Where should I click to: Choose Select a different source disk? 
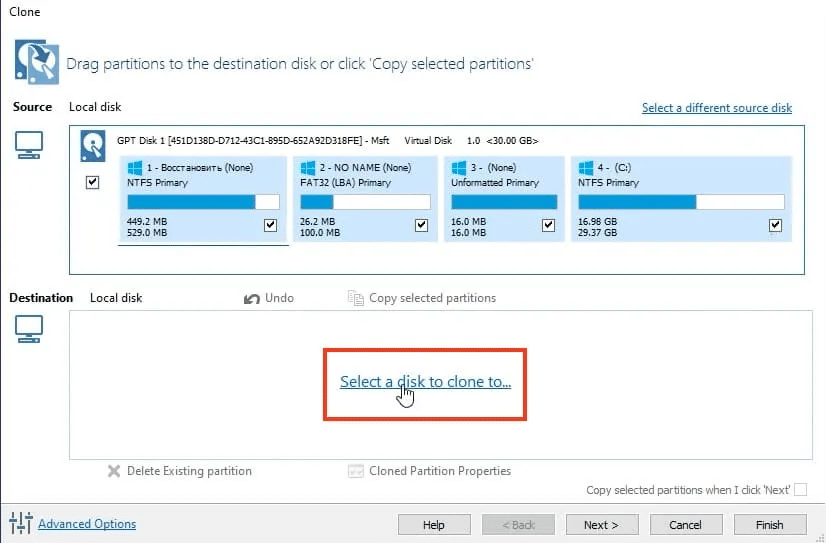coord(716,108)
